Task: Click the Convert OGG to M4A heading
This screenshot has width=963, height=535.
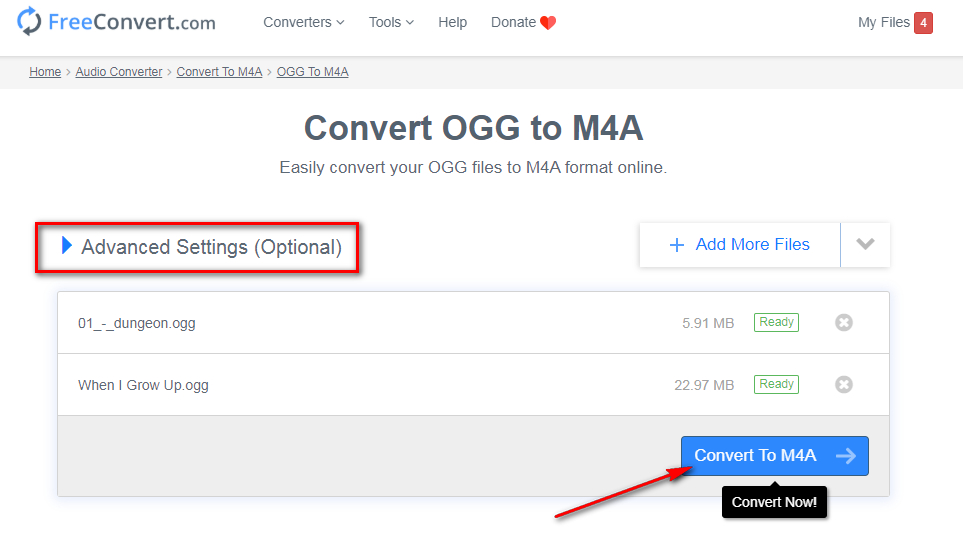Action: [474, 128]
